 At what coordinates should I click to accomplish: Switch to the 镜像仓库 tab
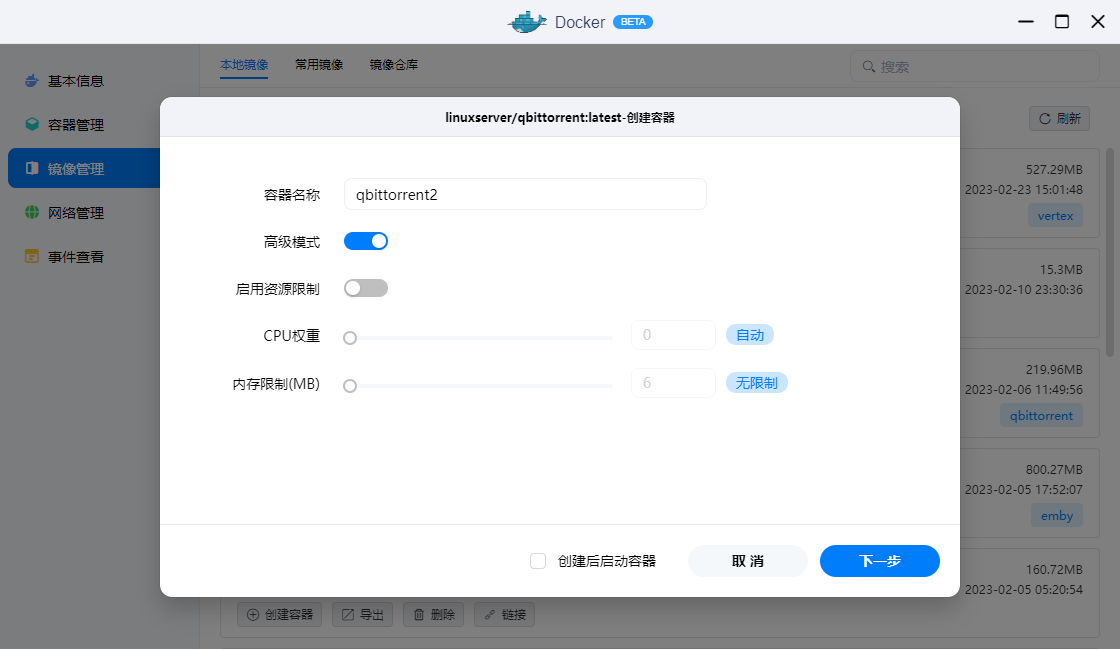click(394, 65)
